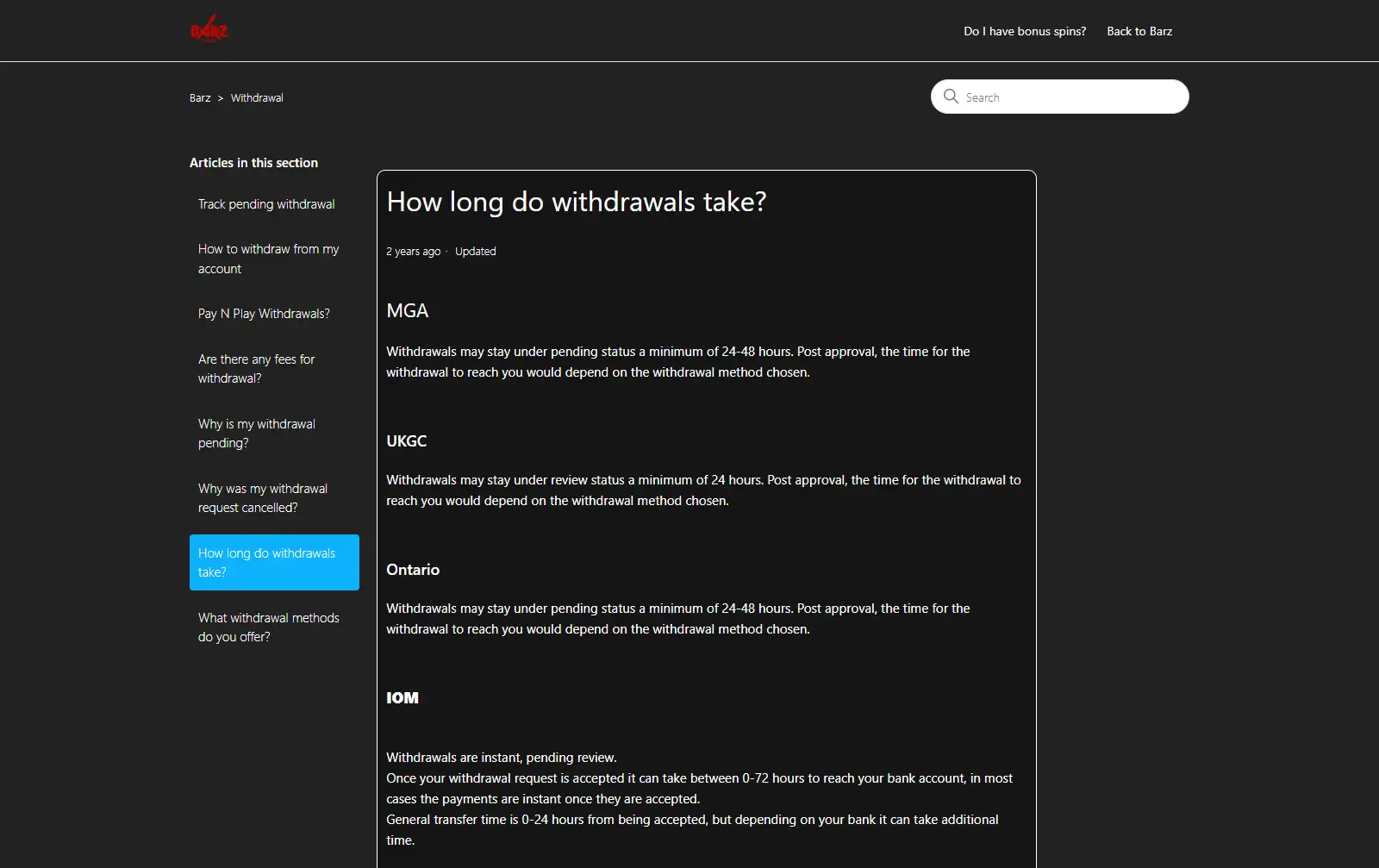Click the '2 years ago' timestamp
Screen dimensions: 1379x868
point(413,252)
